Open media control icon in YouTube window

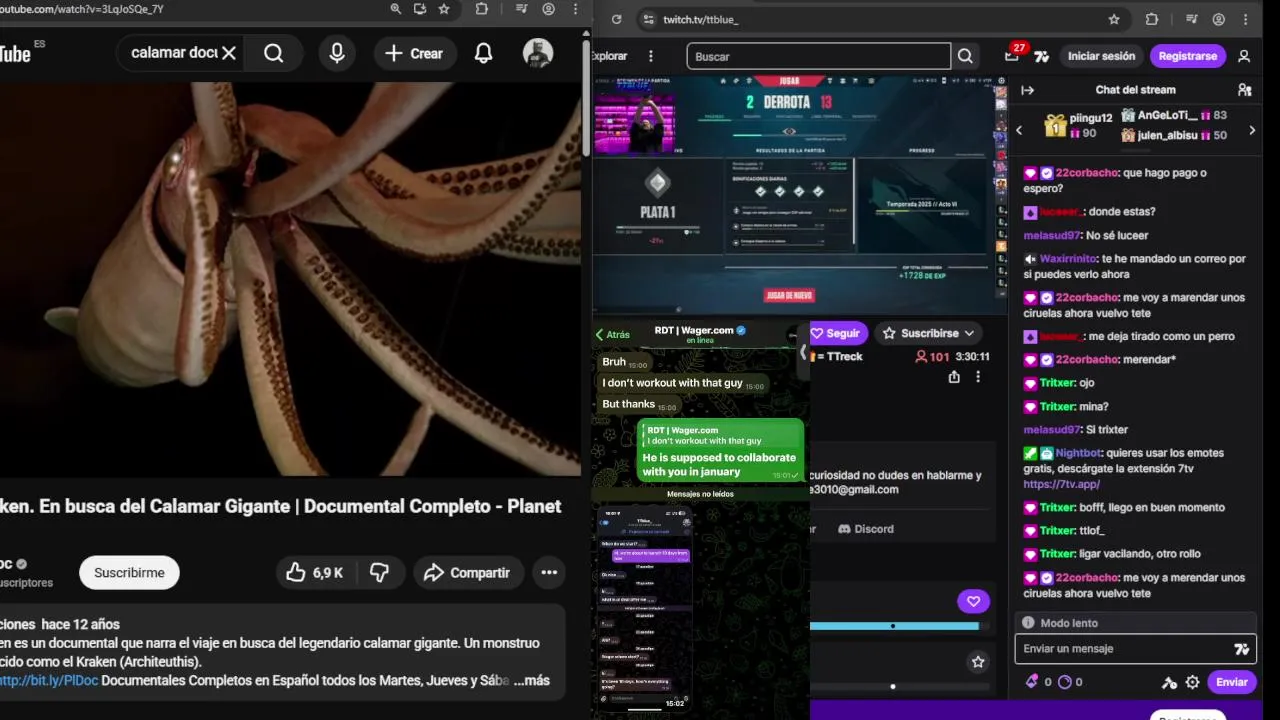pos(521,9)
